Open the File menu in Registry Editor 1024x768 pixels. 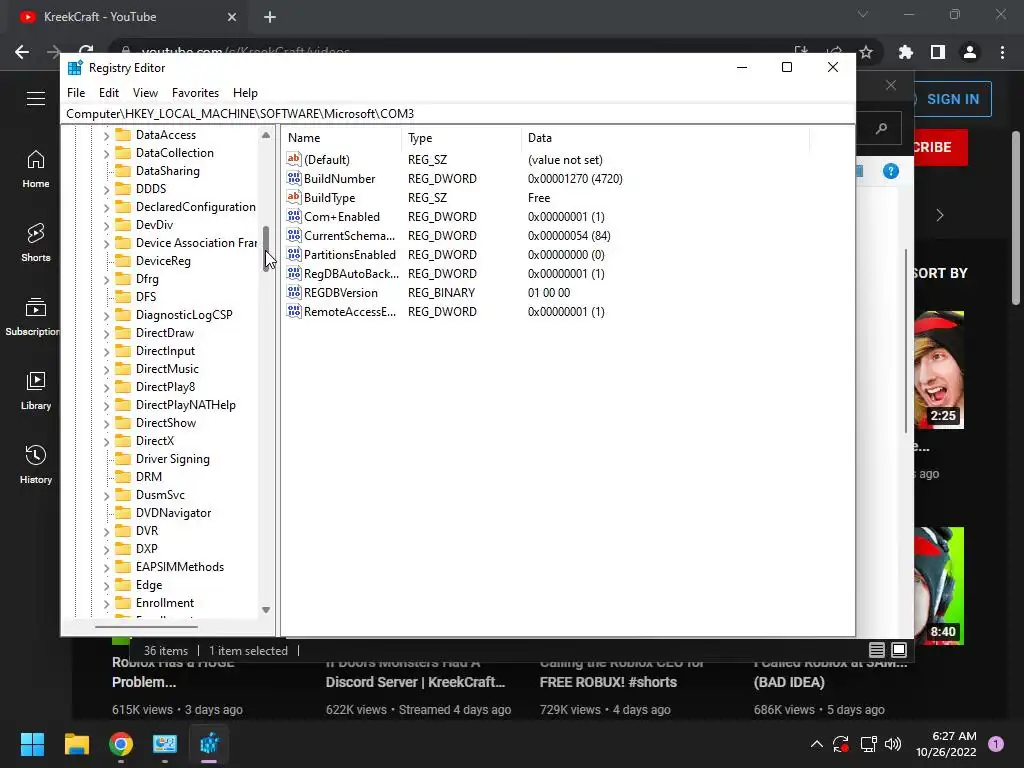click(x=76, y=93)
